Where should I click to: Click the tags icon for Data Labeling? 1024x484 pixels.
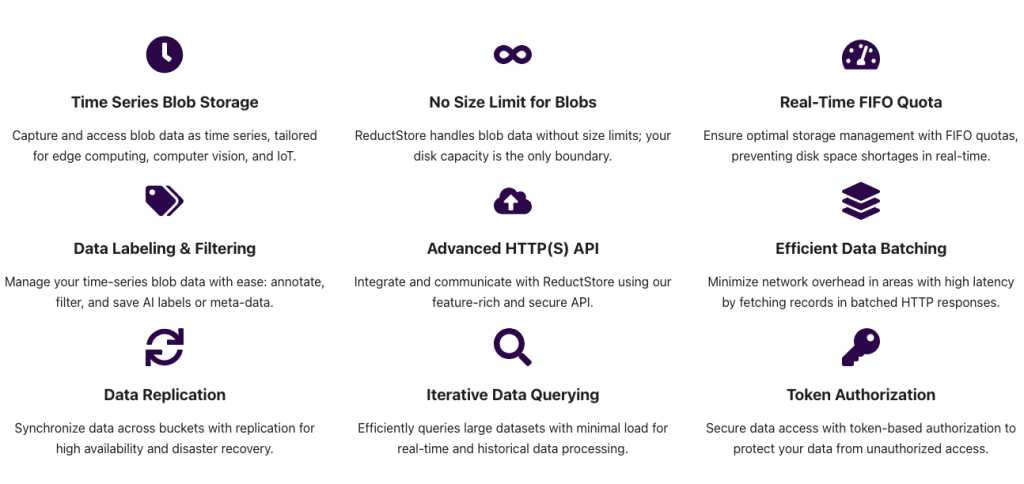click(164, 201)
